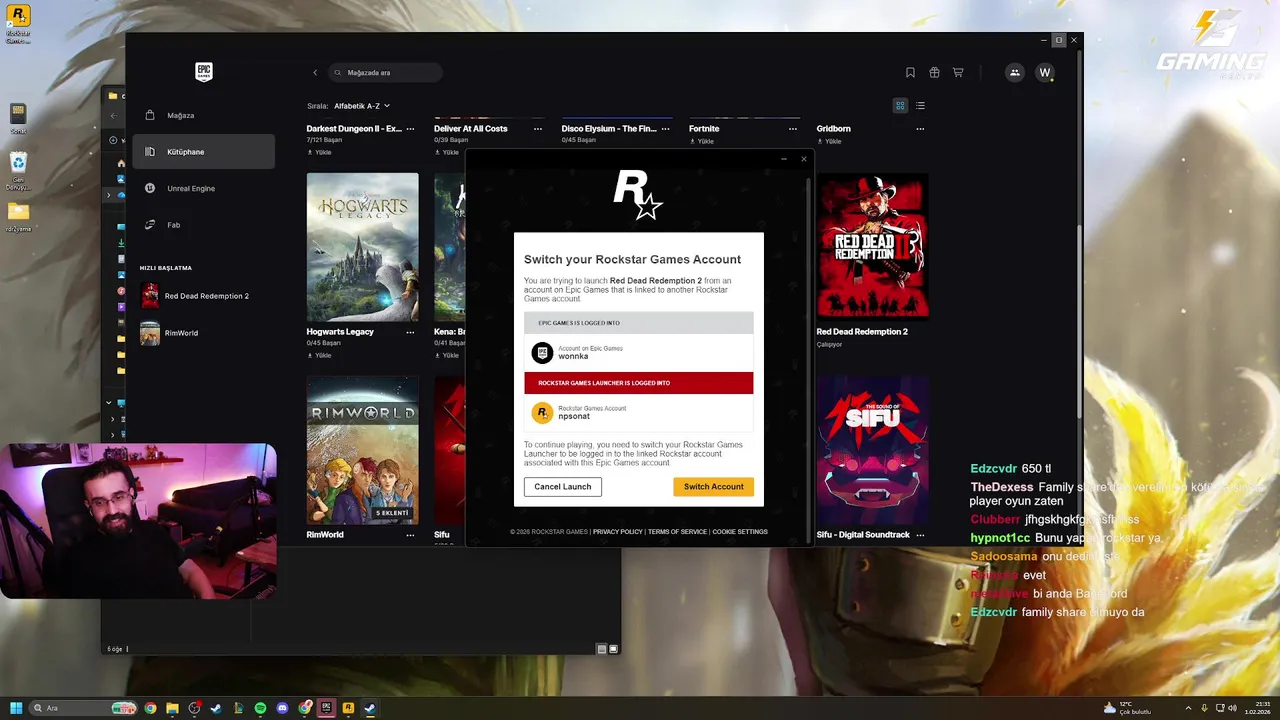Quick launch Red Dead Redemption 2
The image size is (1280, 720).
[x=204, y=296]
